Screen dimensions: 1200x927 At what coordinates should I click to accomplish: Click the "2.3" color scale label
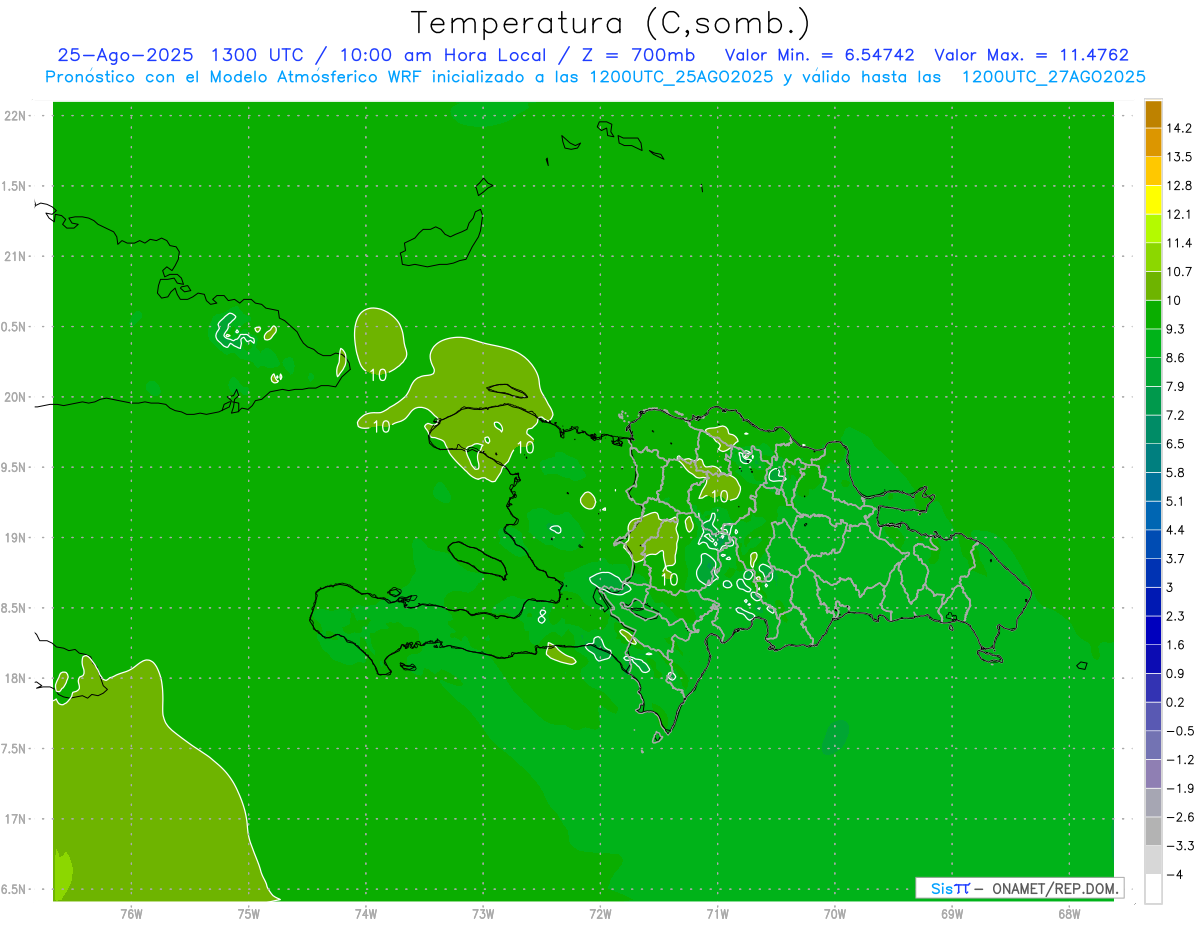1175,616
